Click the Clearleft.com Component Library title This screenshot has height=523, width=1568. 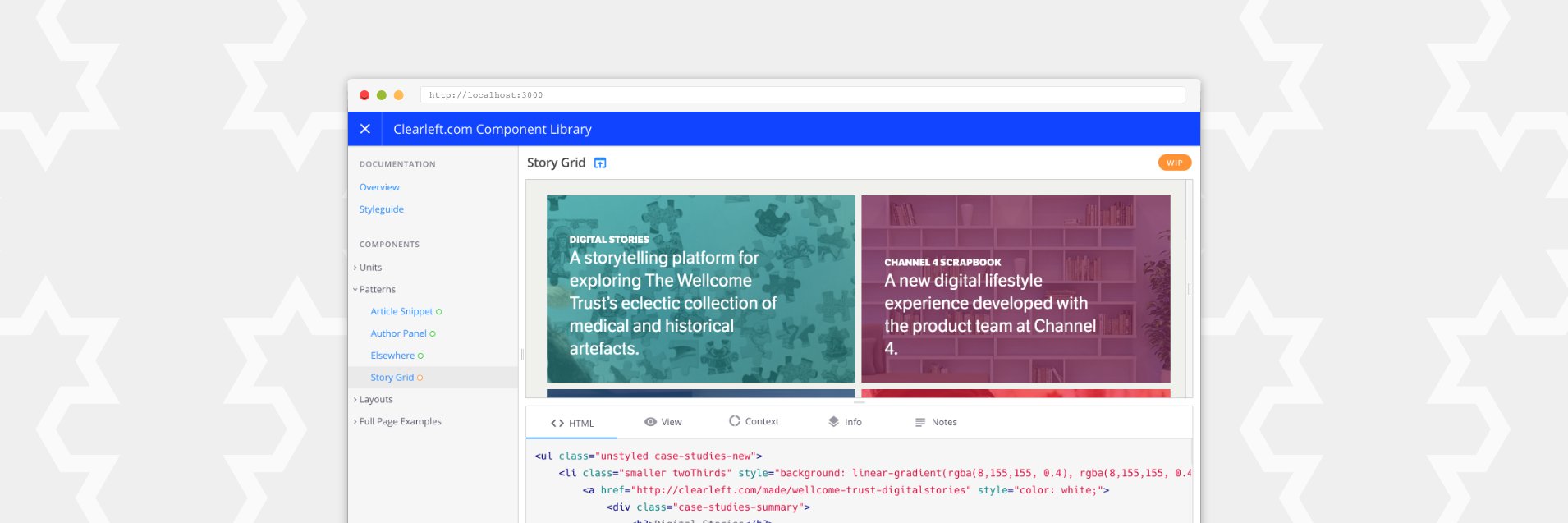493,129
